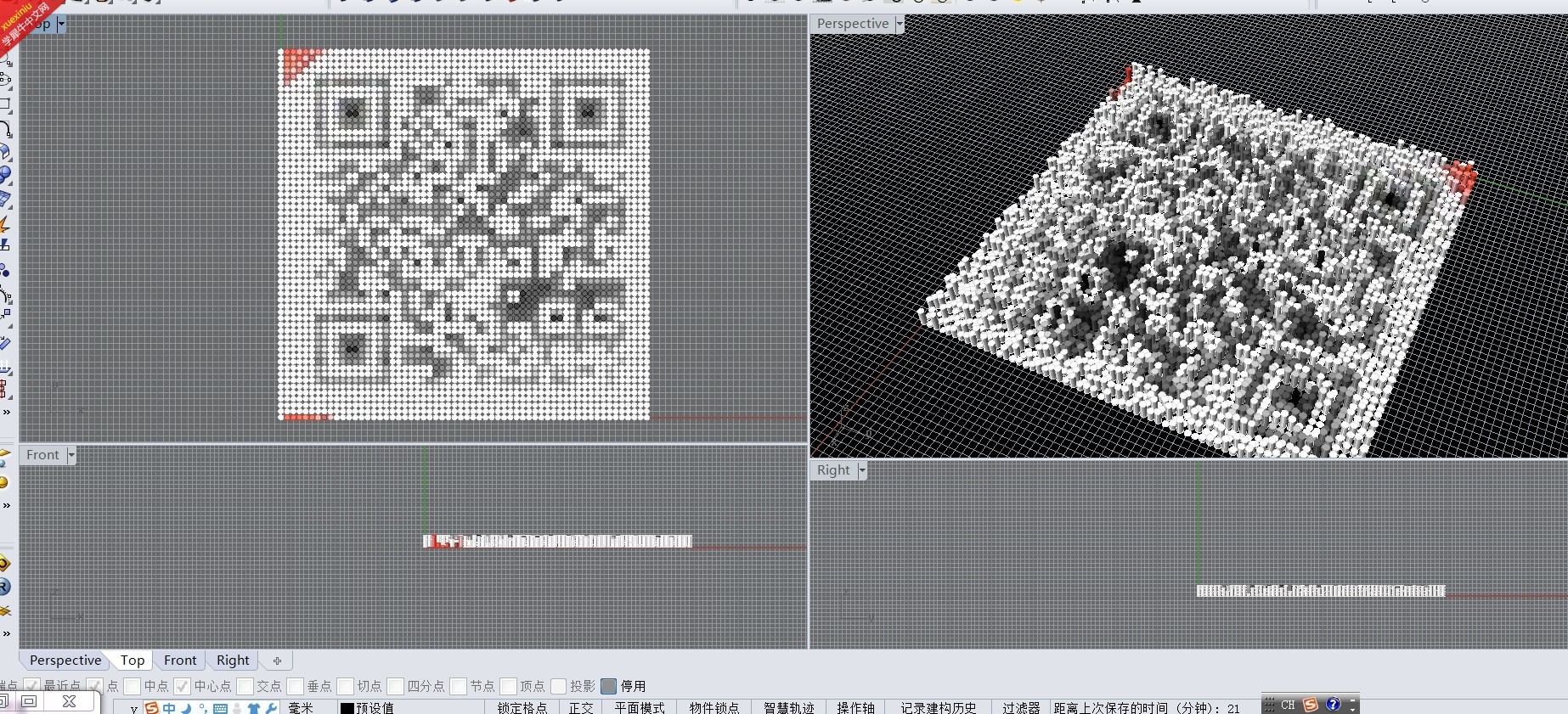Toggle 记录建构历史 record history in status bar

939,708
